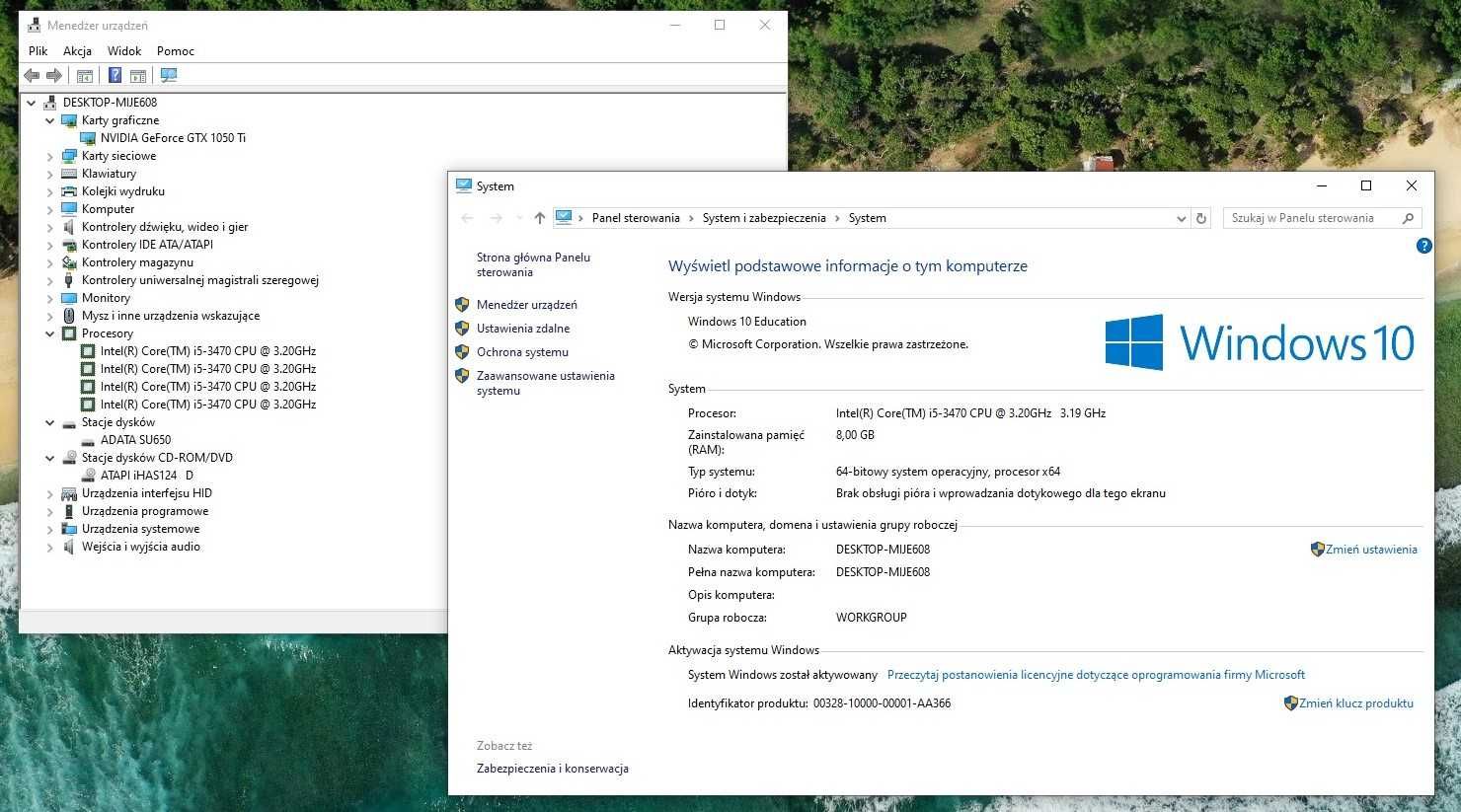
Task: Collapse the Procesory category
Action: tap(50, 333)
